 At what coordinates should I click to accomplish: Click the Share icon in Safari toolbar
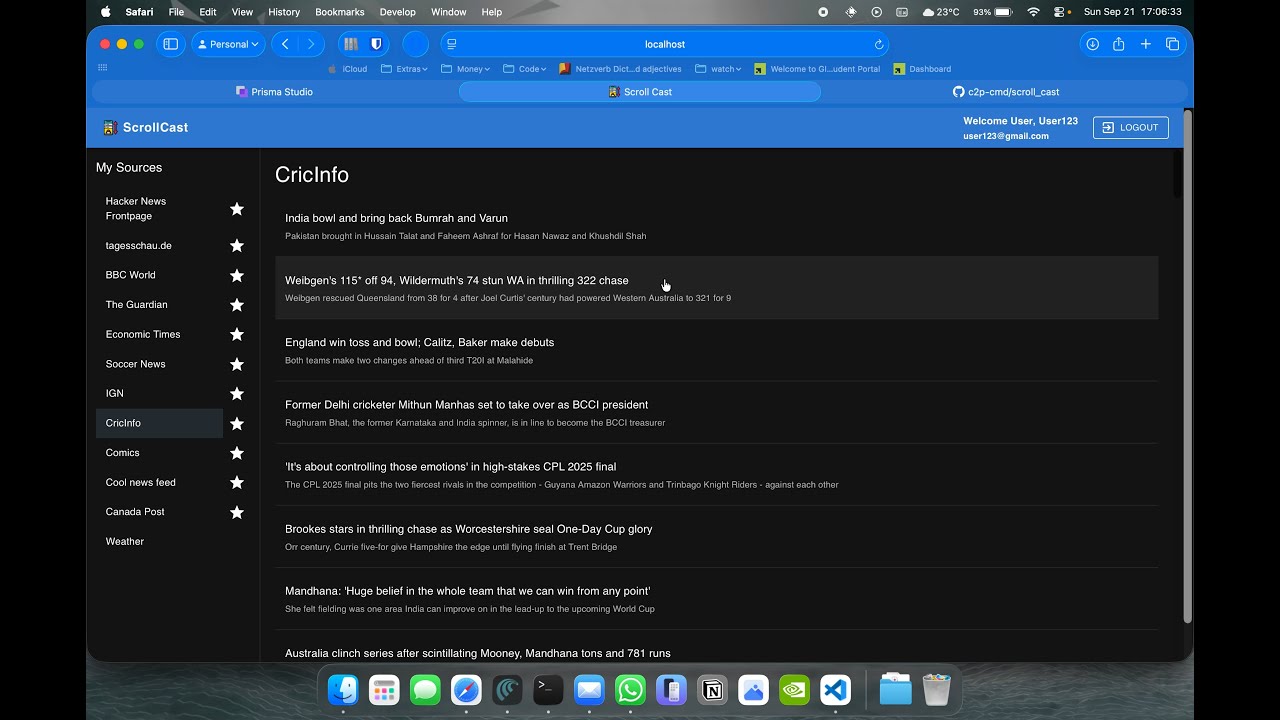click(x=1118, y=44)
